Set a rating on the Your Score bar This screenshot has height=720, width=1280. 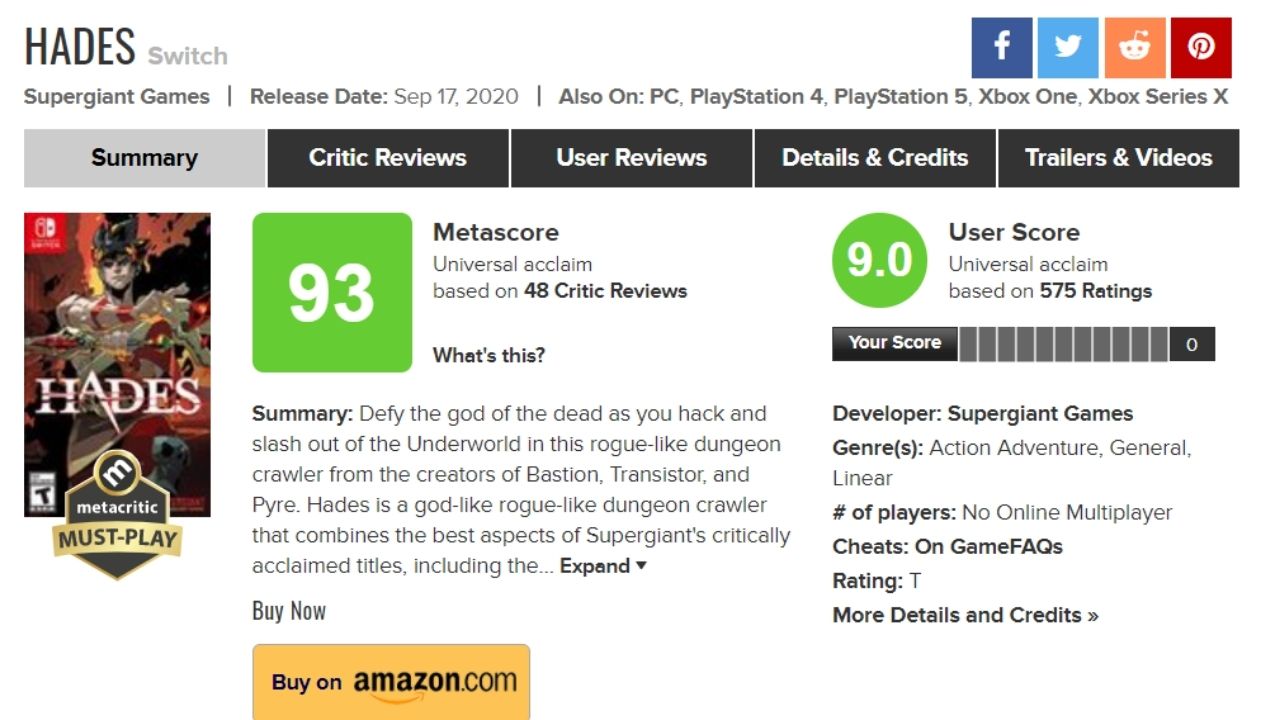click(1063, 344)
